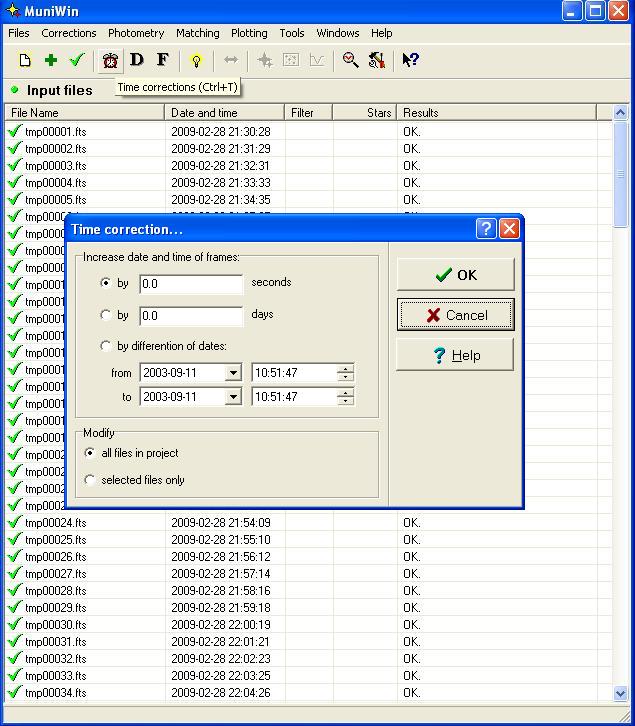635x726 pixels.
Task: Increment the 'from' time spinner up arrow
Action: point(346,369)
